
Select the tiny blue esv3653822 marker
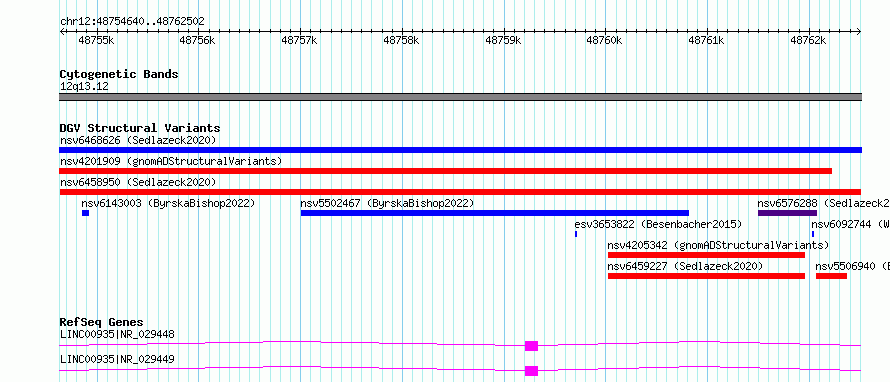tap(576, 234)
